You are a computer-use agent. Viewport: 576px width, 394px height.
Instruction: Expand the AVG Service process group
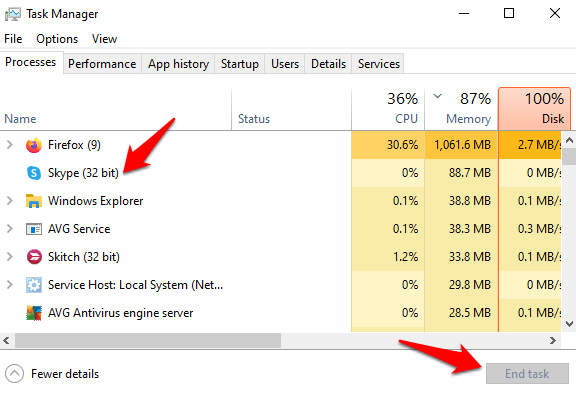tap(10, 229)
